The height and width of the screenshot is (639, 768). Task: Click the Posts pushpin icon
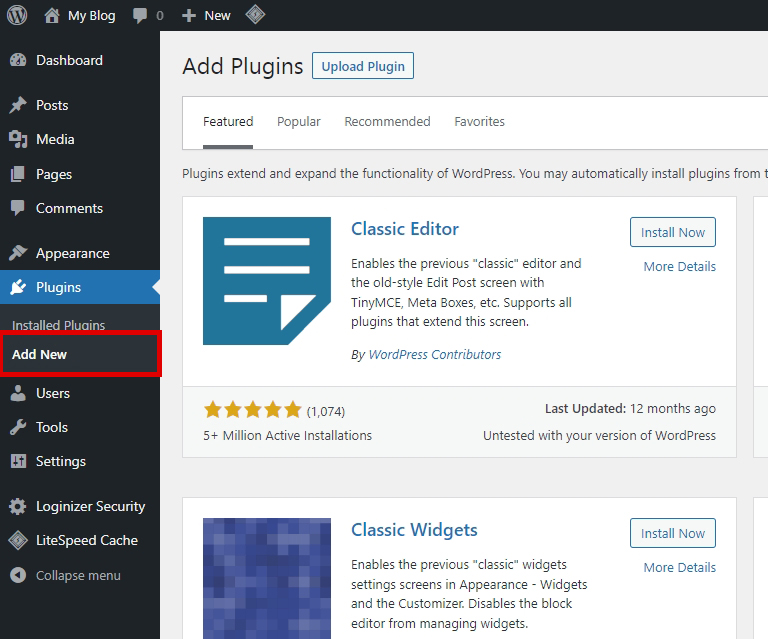pos(18,105)
